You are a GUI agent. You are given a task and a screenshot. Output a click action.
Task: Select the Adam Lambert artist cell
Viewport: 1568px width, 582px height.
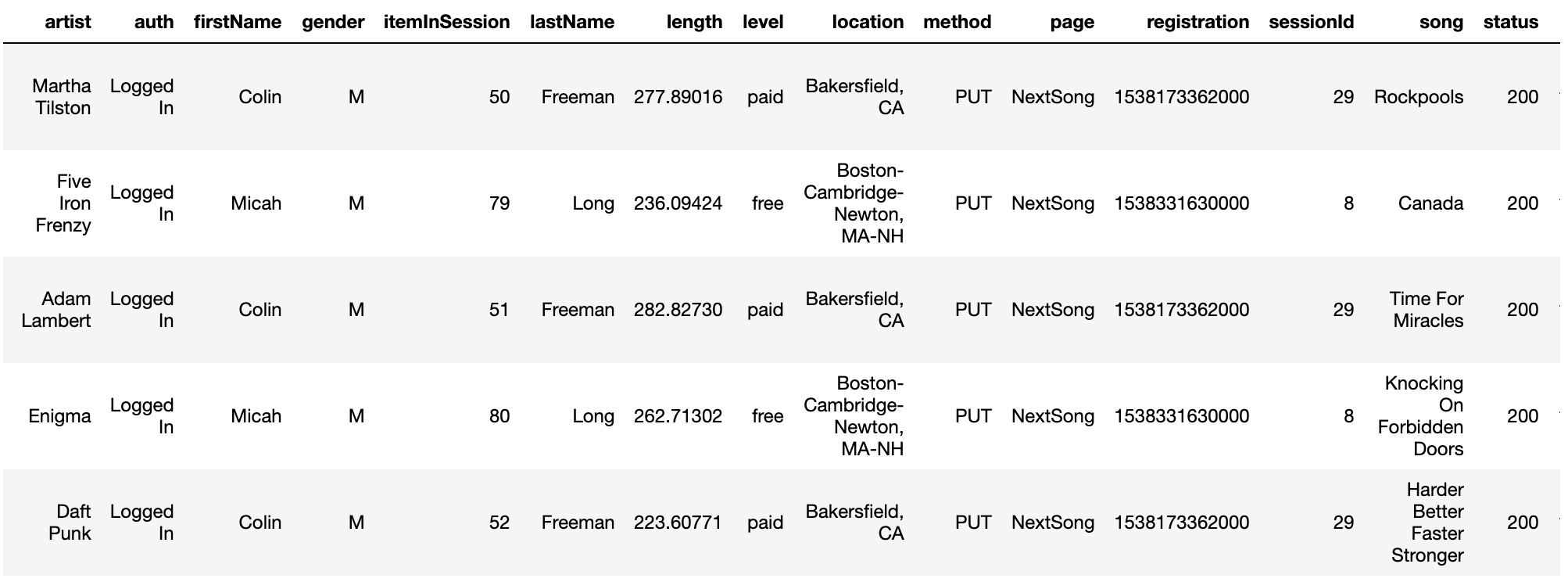(56, 310)
